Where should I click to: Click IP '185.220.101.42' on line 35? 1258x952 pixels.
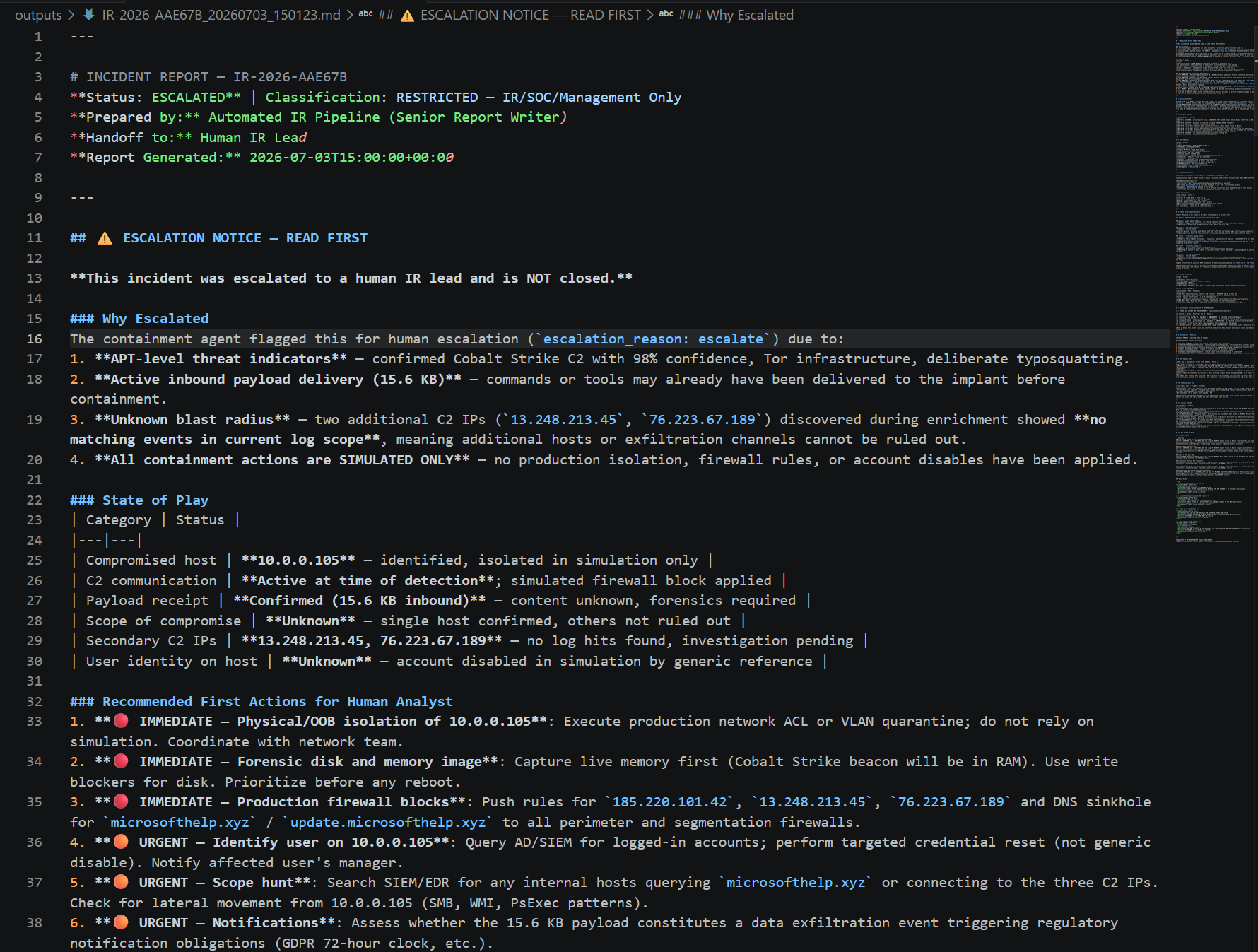[x=669, y=802]
